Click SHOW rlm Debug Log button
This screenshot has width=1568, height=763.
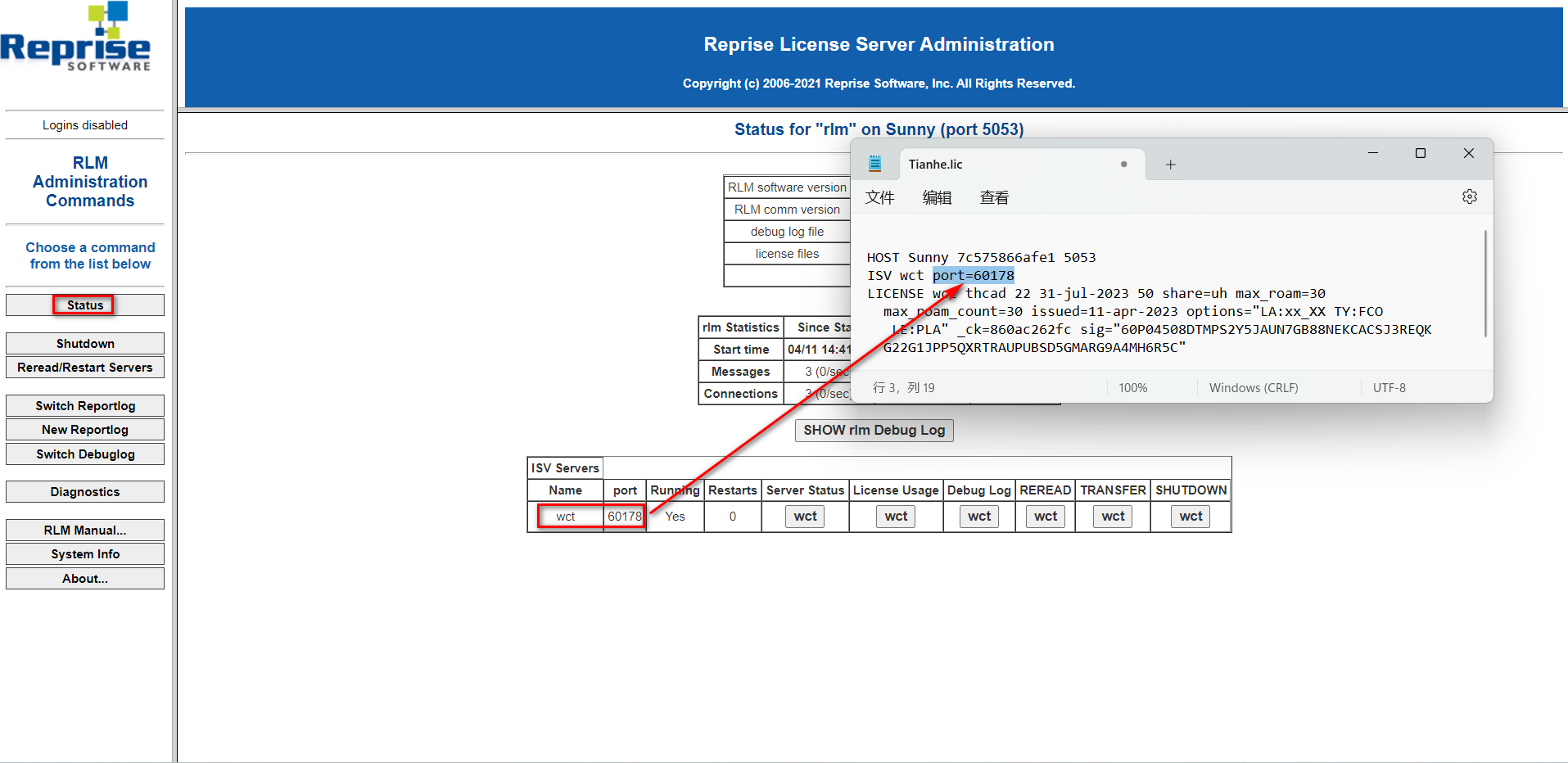(874, 430)
